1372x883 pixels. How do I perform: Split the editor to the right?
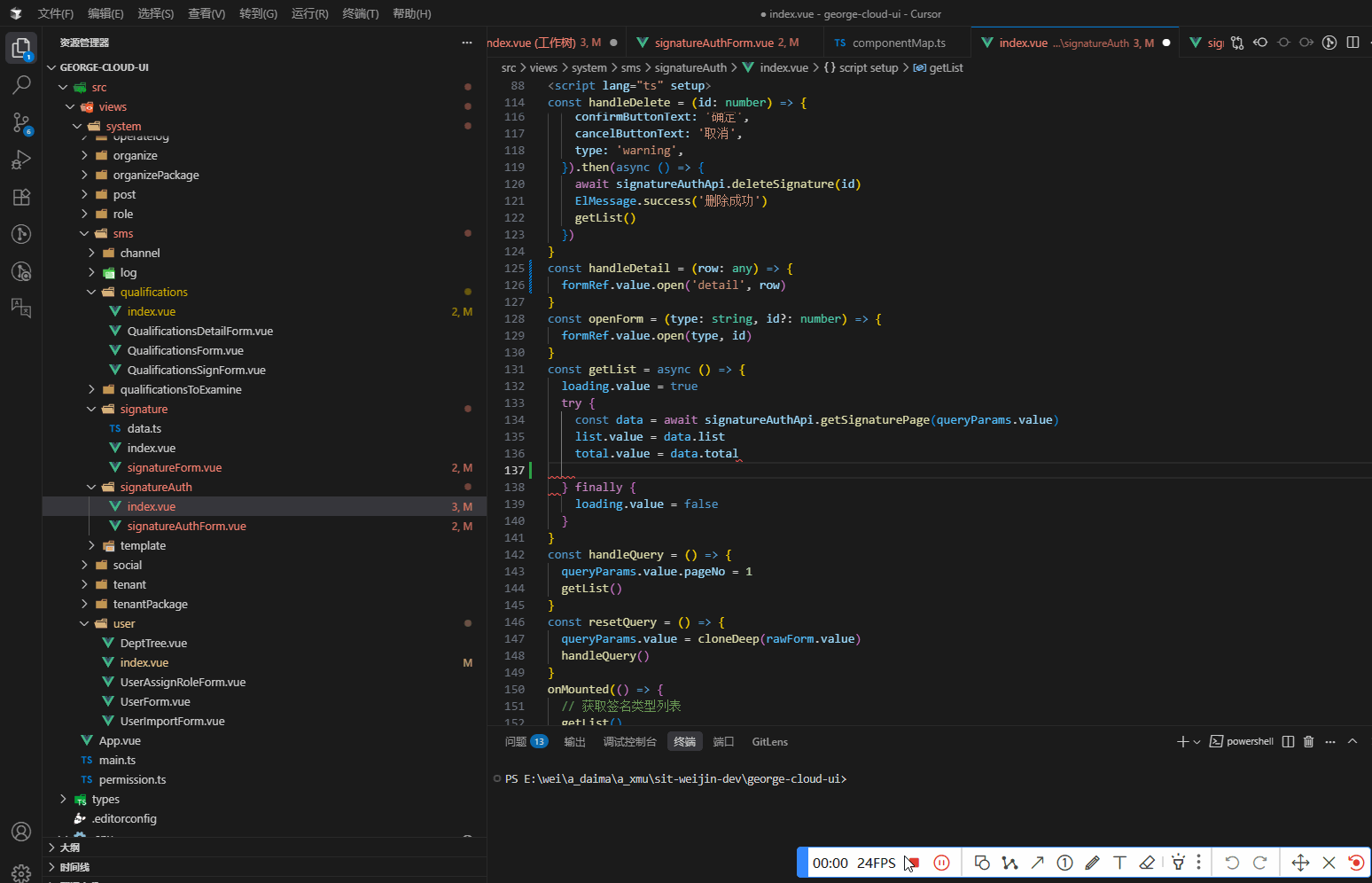(x=1353, y=43)
